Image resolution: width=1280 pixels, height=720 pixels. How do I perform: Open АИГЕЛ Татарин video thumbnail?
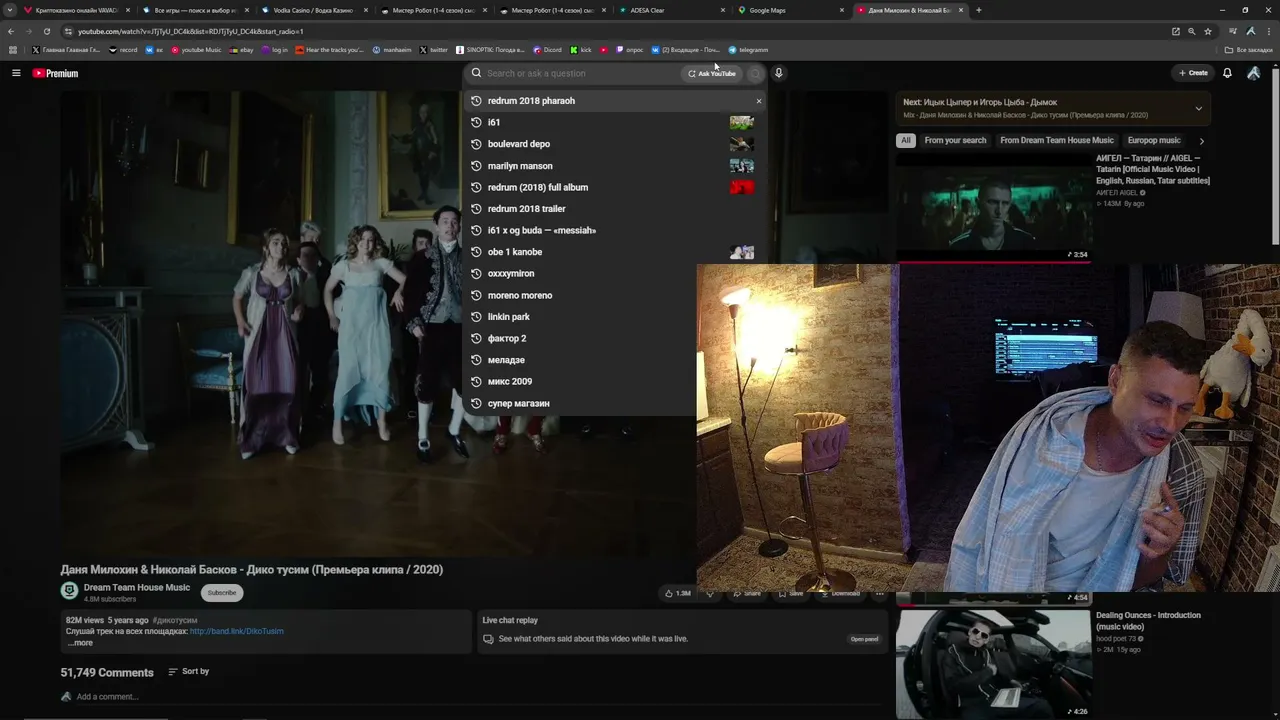pos(993,207)
